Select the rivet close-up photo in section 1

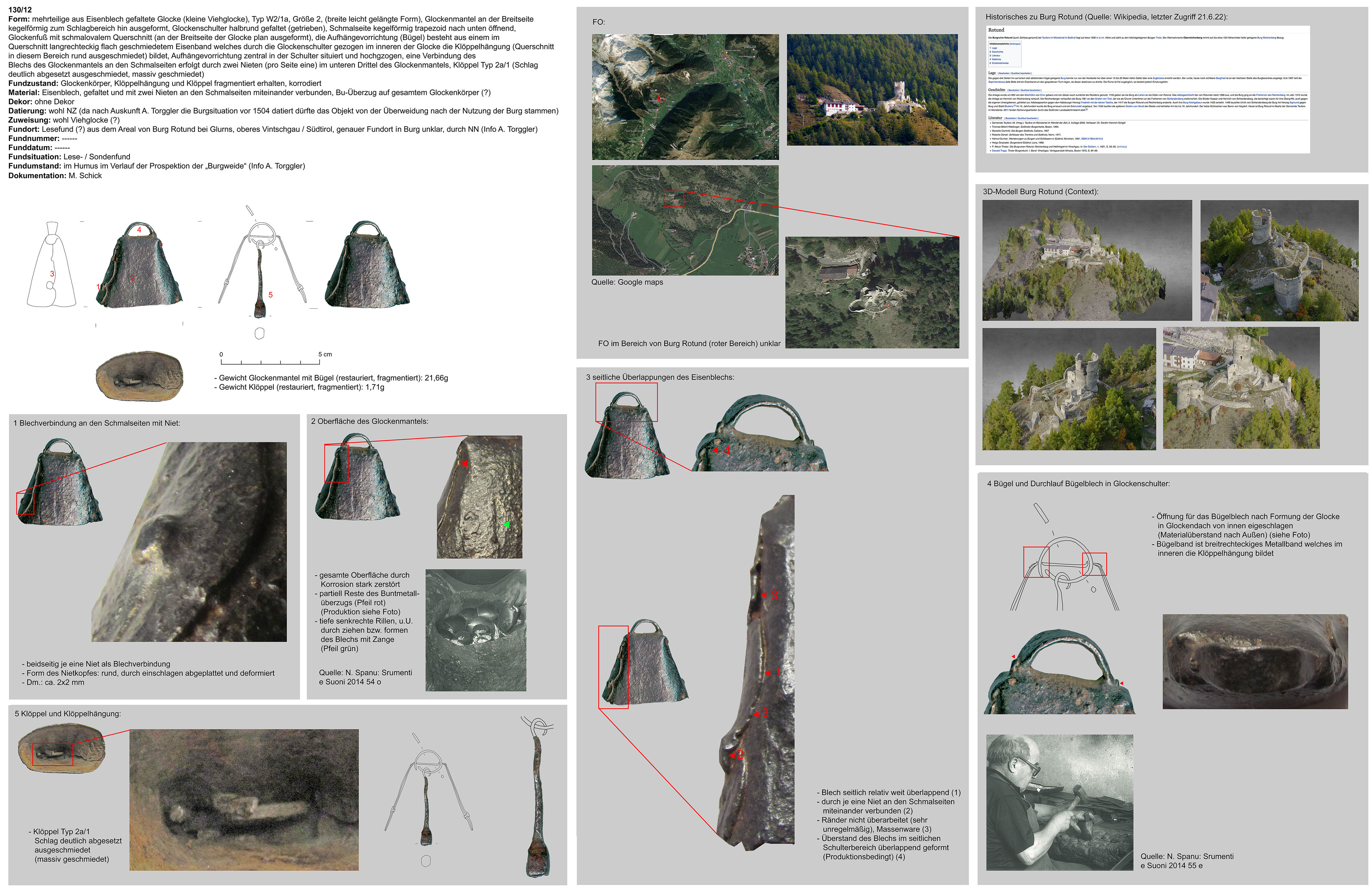189,542
